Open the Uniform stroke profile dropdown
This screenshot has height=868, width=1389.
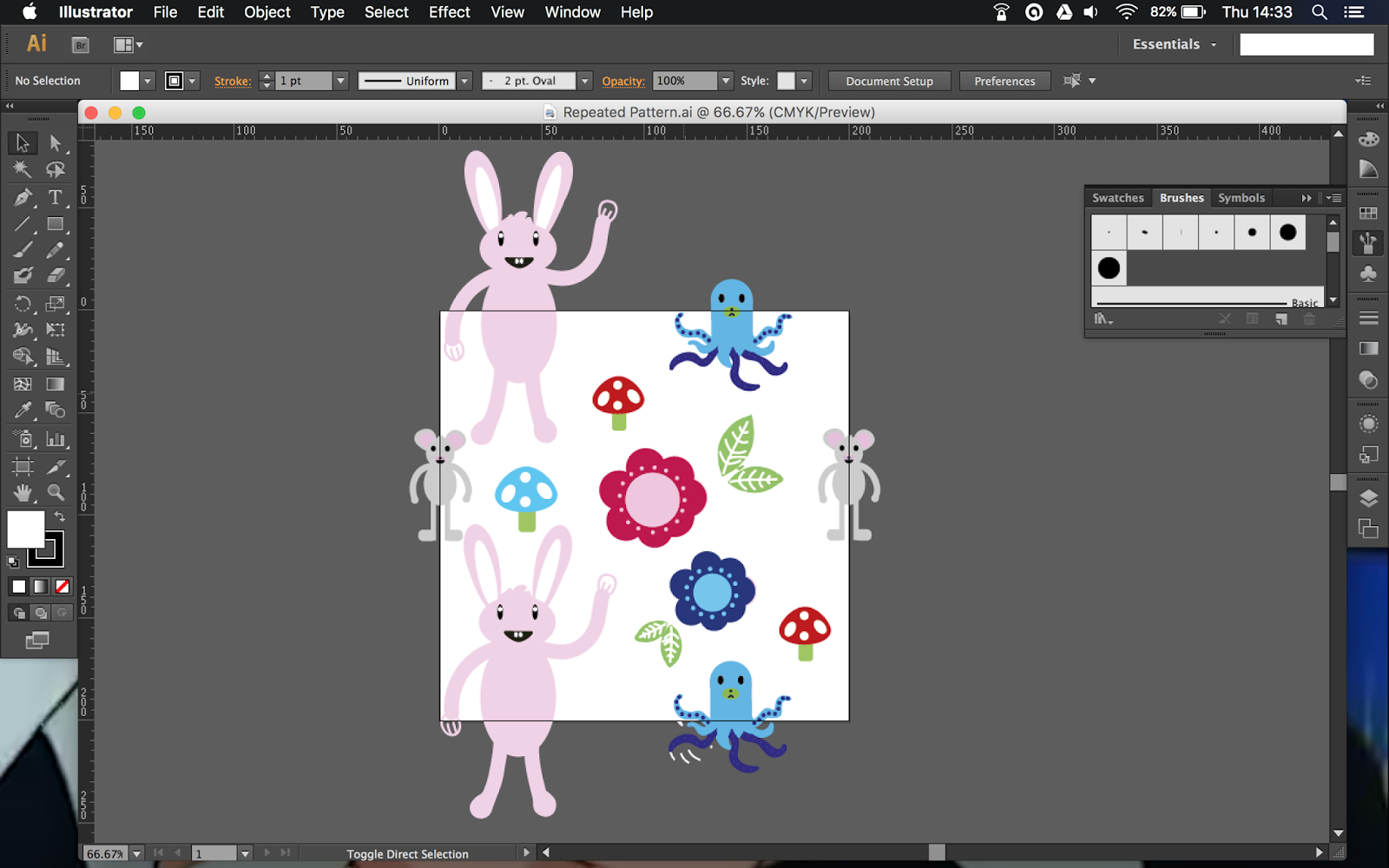tap(465, 81)
